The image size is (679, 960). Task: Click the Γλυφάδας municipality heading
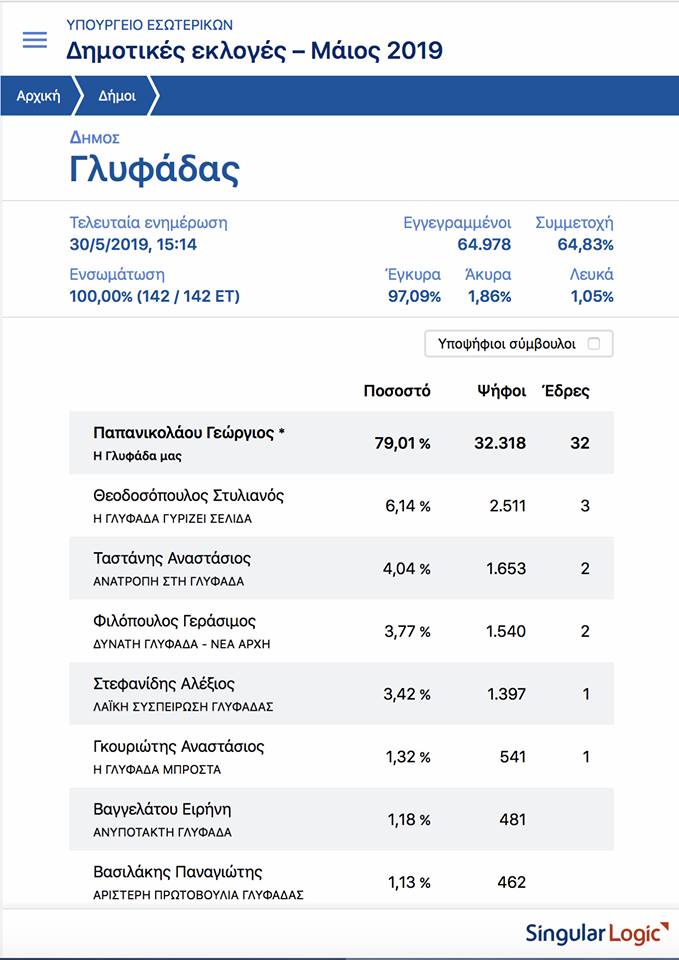click(155, 169)
